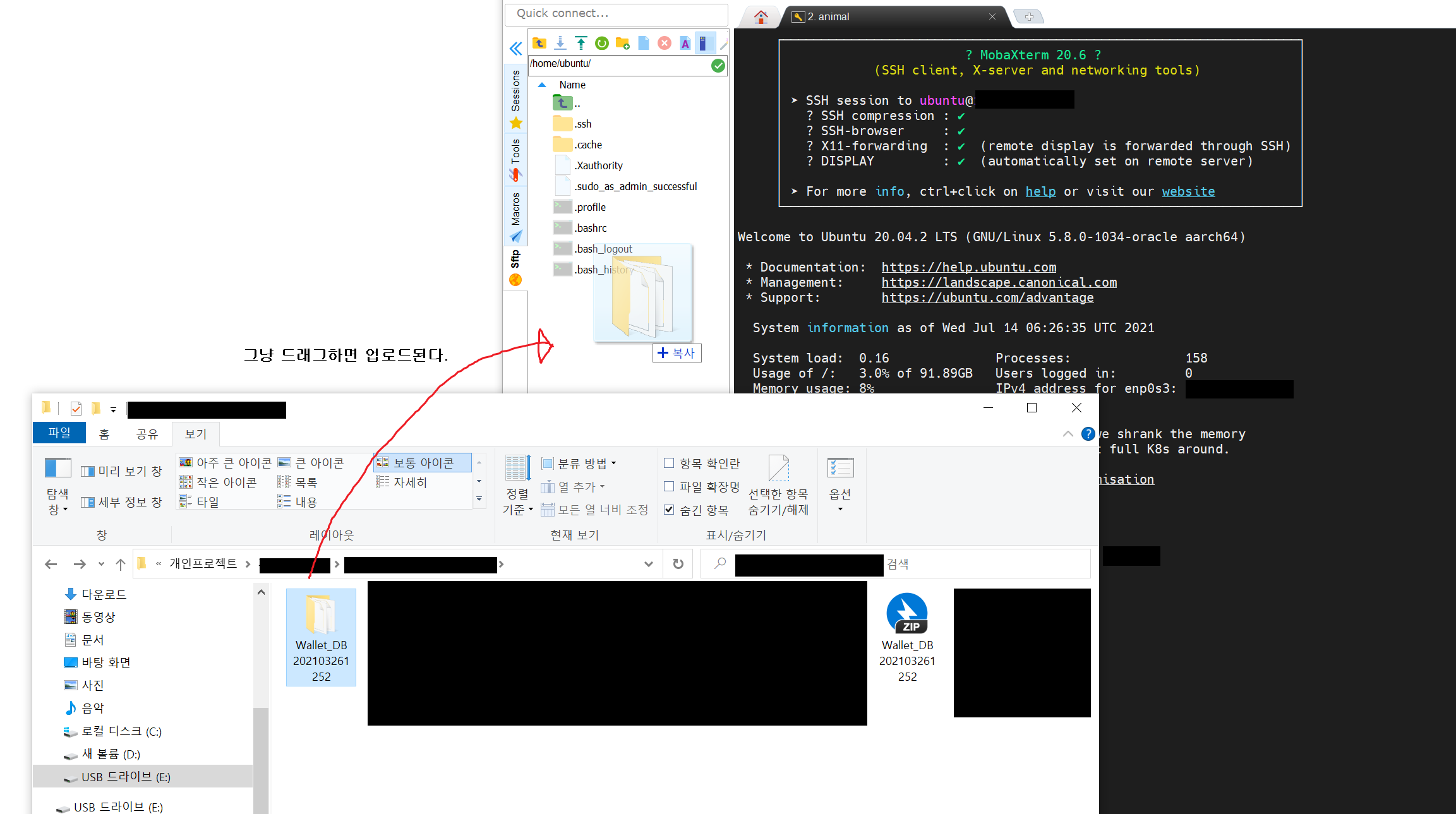Refresh the SFTP folder with green icon
Screen dimensions: 1456x814
coord(601,43)
